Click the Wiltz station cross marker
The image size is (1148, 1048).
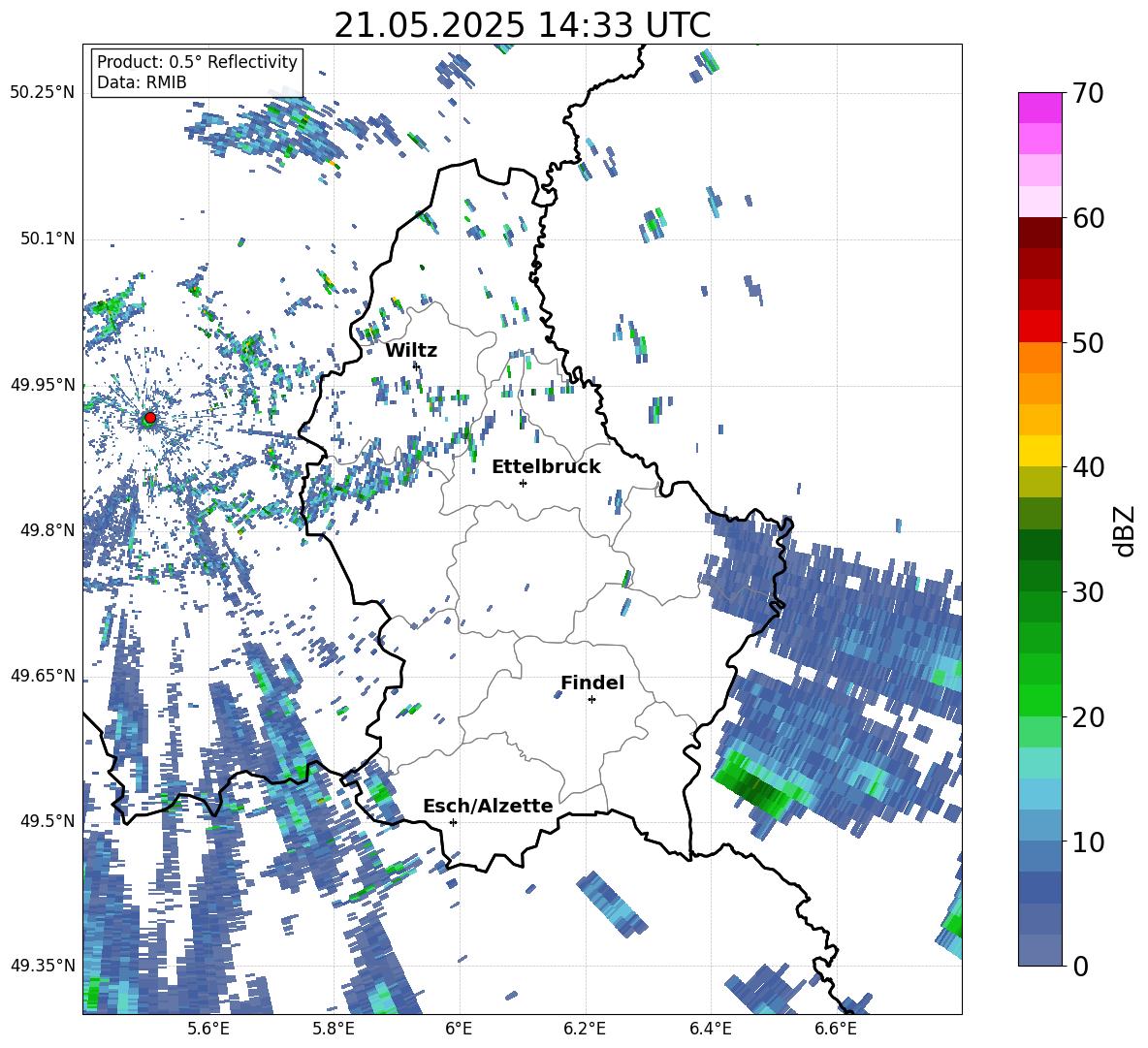tap(416, 365)
